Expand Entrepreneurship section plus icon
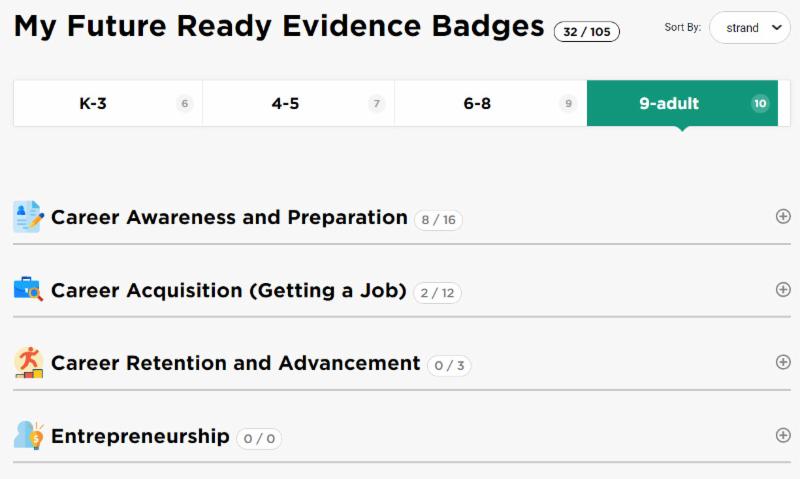This screenshot has width=800, height=479. click(x=783, y=435)
